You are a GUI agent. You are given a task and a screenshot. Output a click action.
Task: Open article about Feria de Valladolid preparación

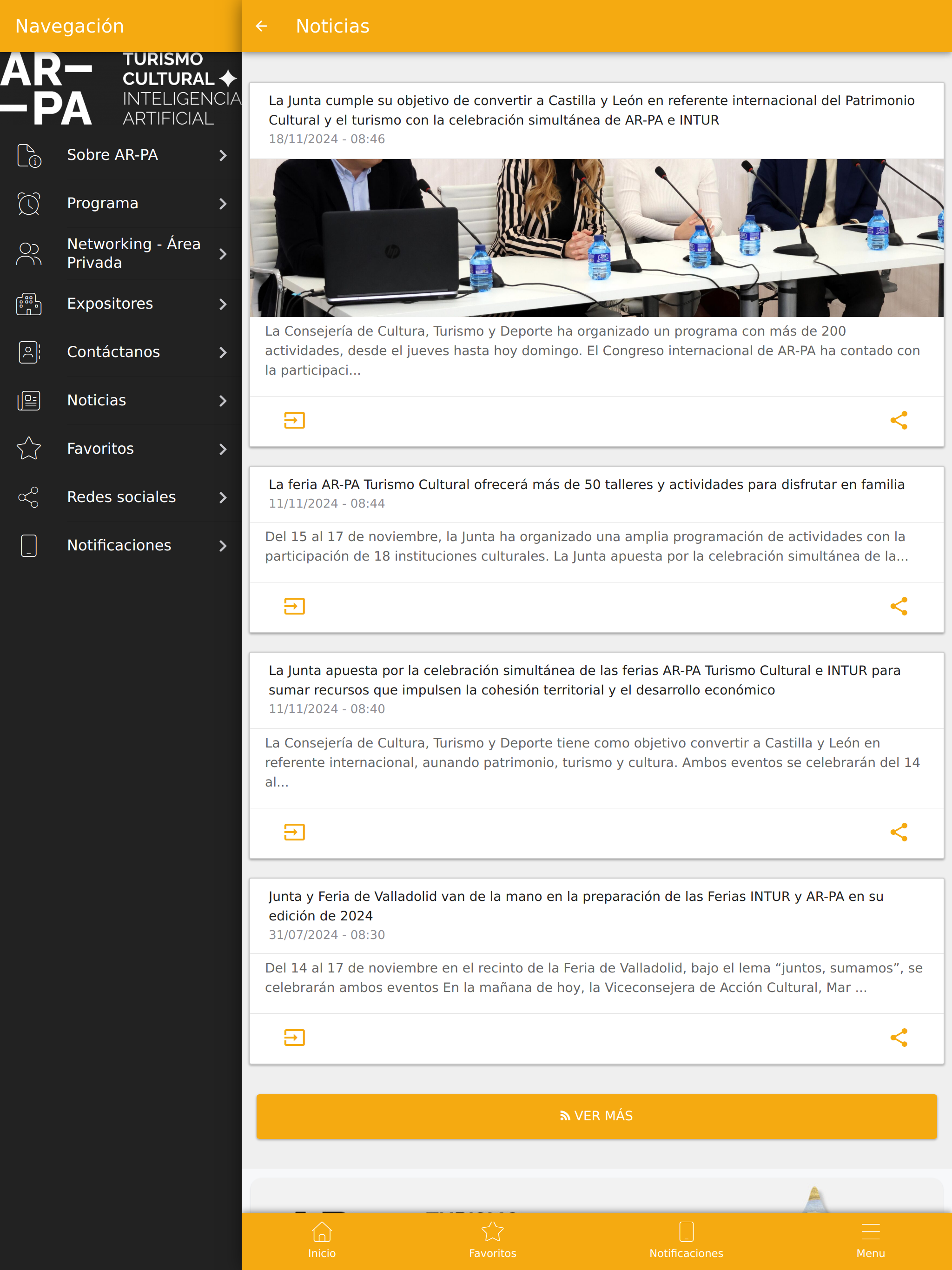(295, 1038)
